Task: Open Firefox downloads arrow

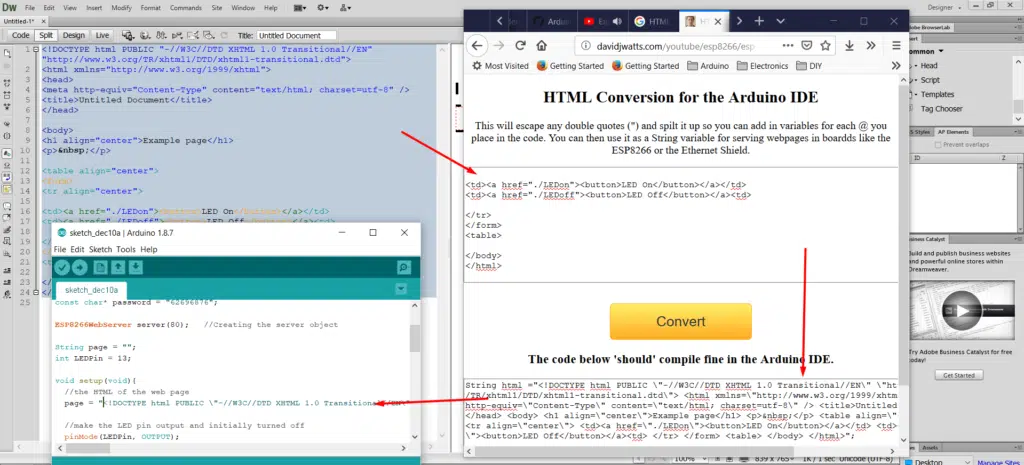Action: (x=850, y=46)
